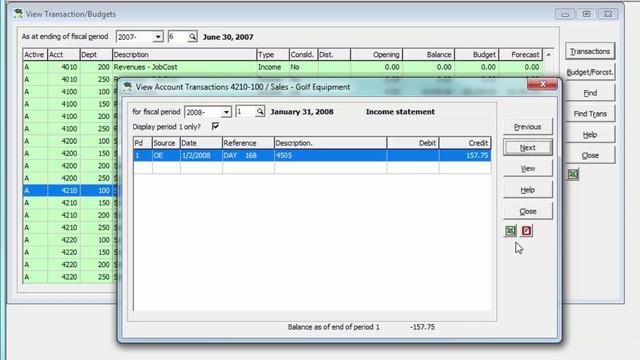Click the Credit column header
The image size is (640, 360).
pos(465,143)
